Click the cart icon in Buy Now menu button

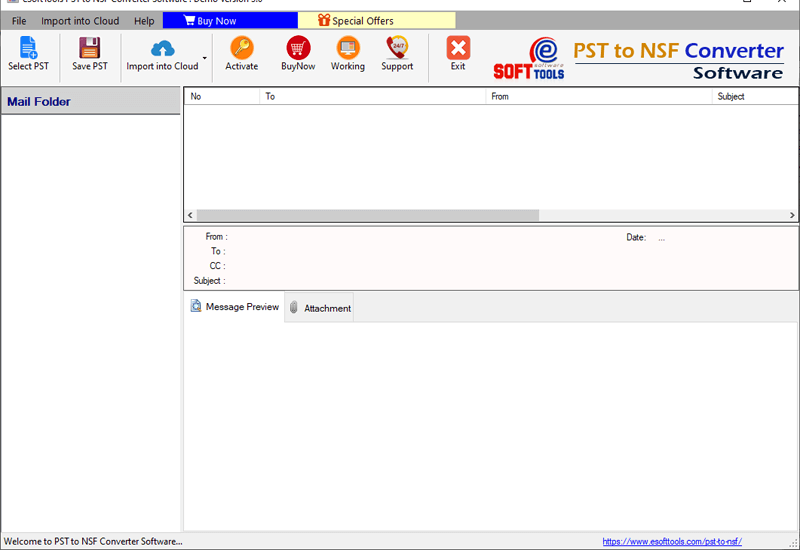[189, 20]
